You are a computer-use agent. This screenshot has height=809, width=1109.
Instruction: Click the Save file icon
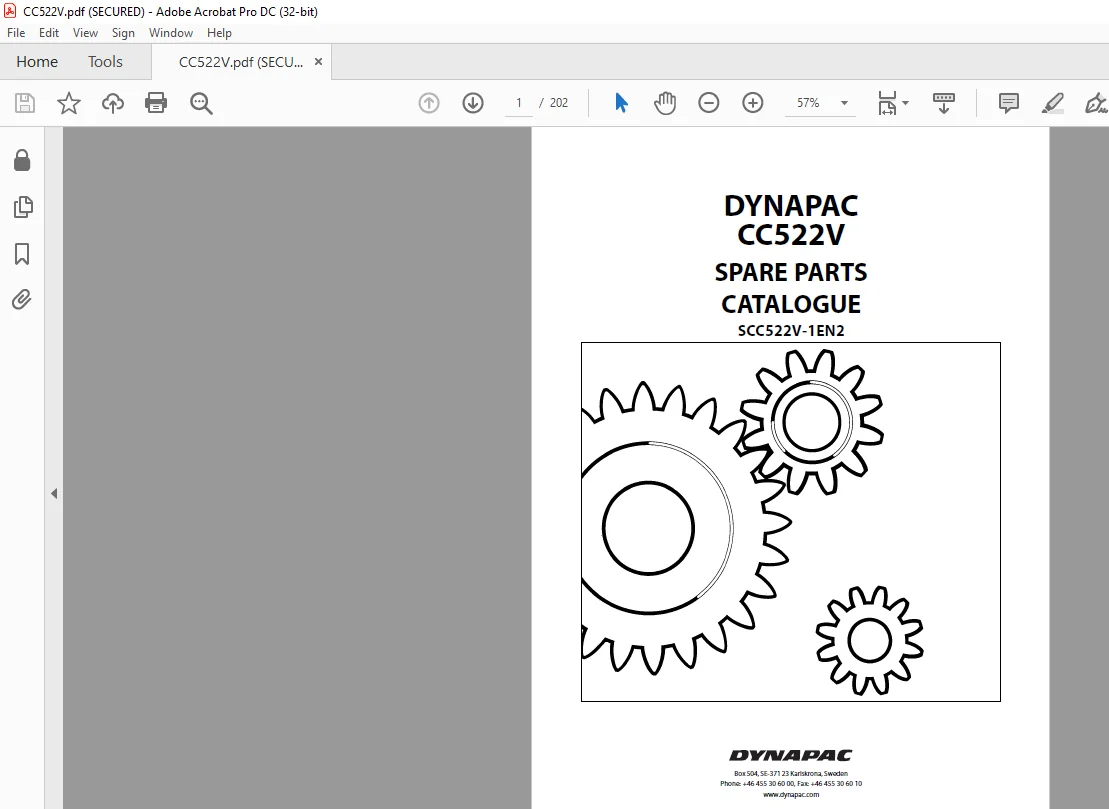(x=25, y=103)
